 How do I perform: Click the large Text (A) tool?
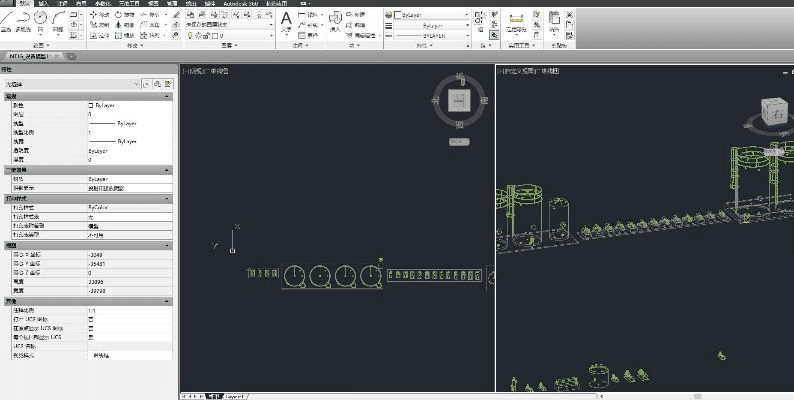tap(286, 20)
